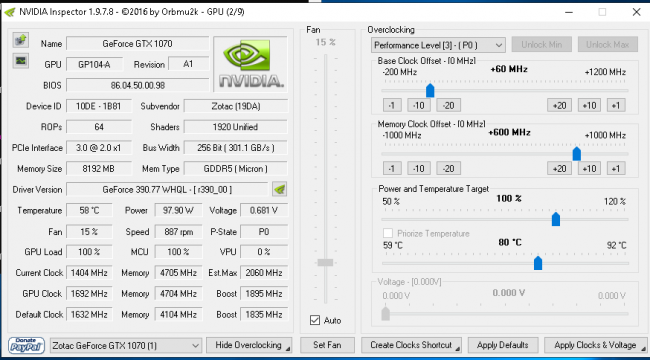Image resolution: width=650 pixels, height=360 pixels.
Task: Click the Name field GeForce GTX 1070
Action: pos(138,44)
